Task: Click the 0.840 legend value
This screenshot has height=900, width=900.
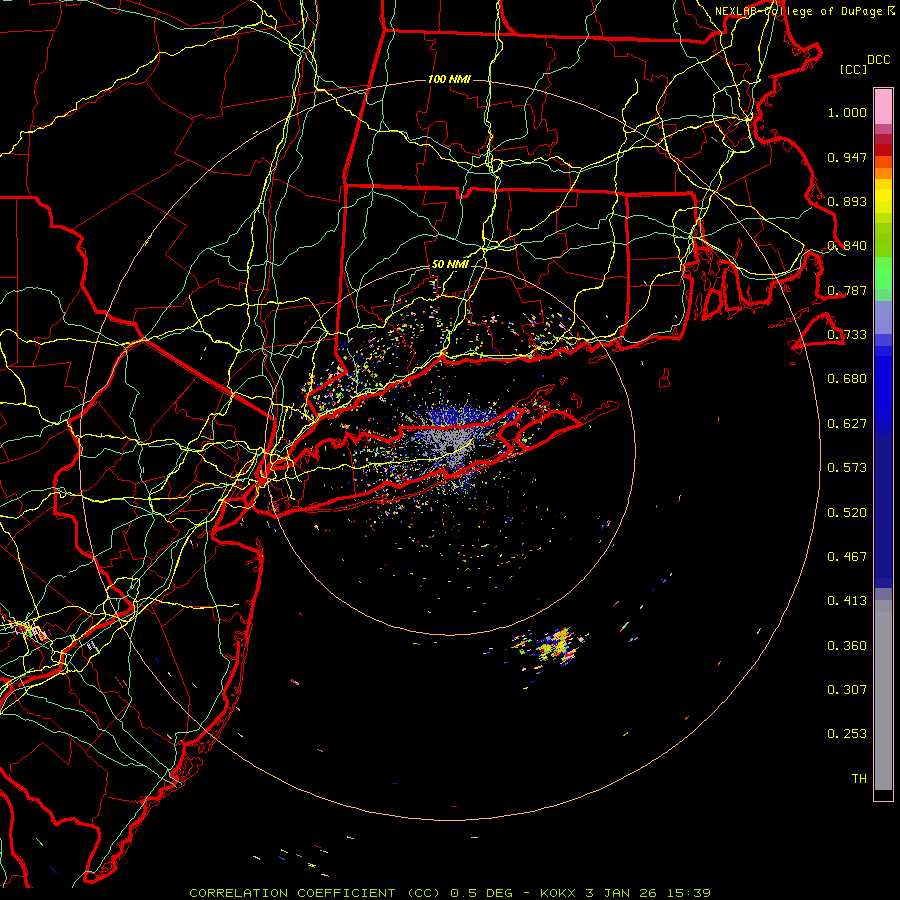Action: pos(847,246)
